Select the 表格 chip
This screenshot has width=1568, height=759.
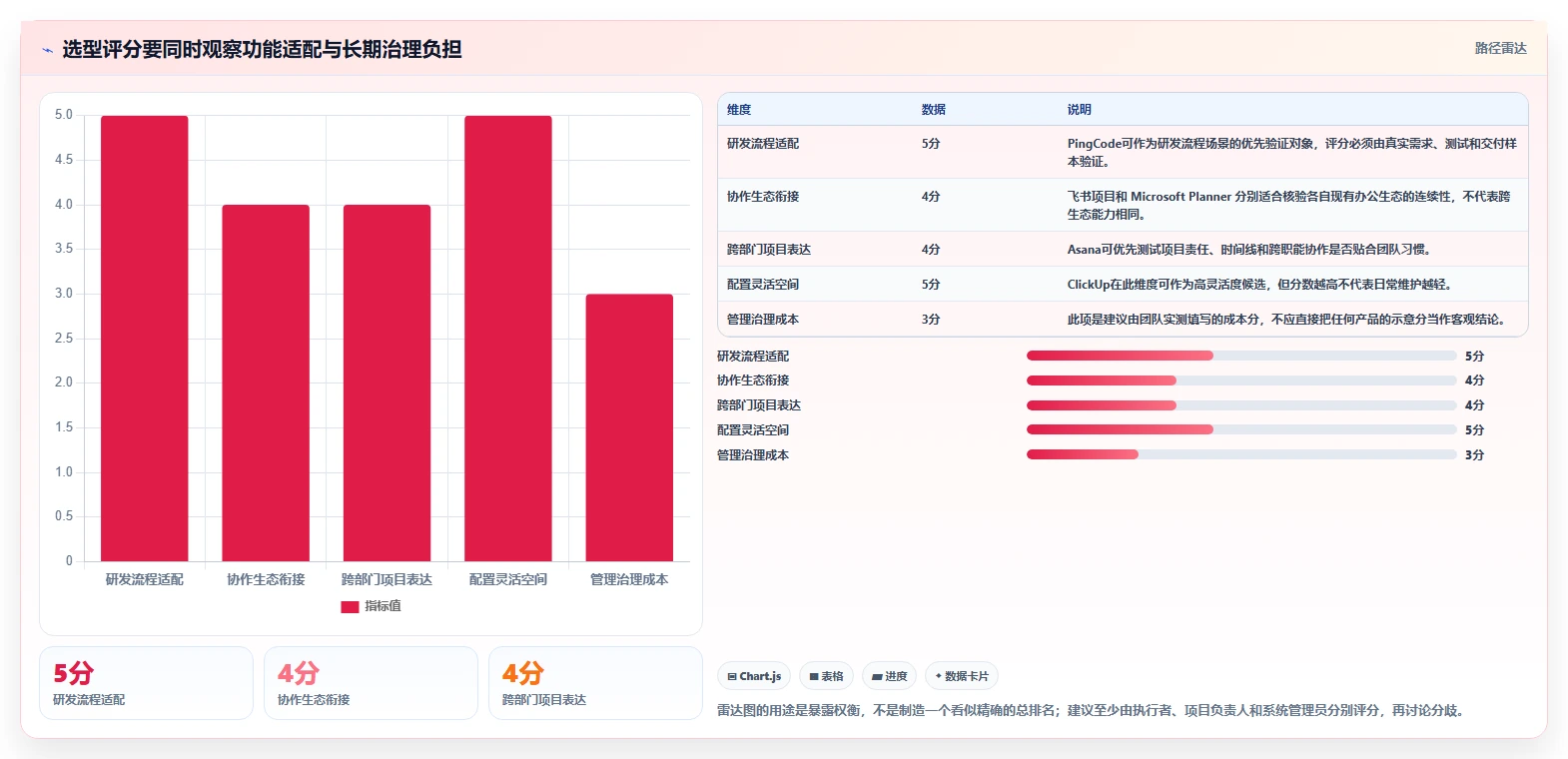coord(826,676)
